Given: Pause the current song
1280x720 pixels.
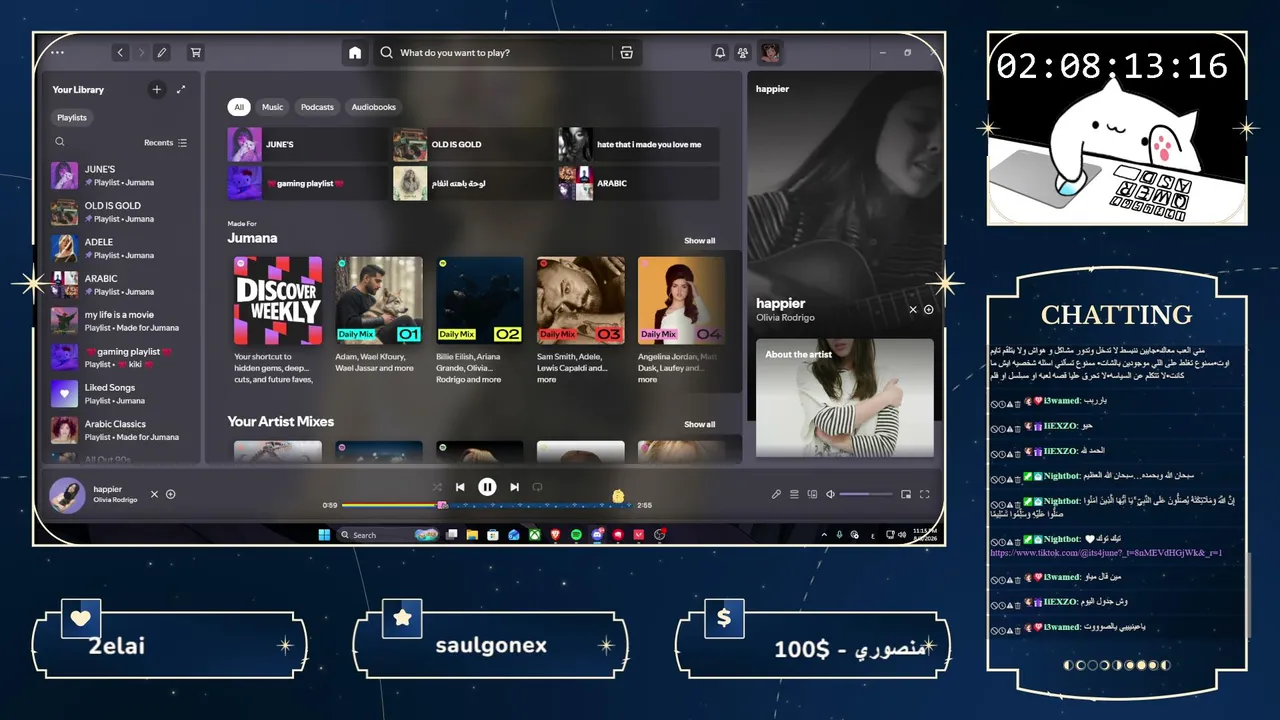Looking at the screenshot, I should pyautogui.click(x=487, y=487).
